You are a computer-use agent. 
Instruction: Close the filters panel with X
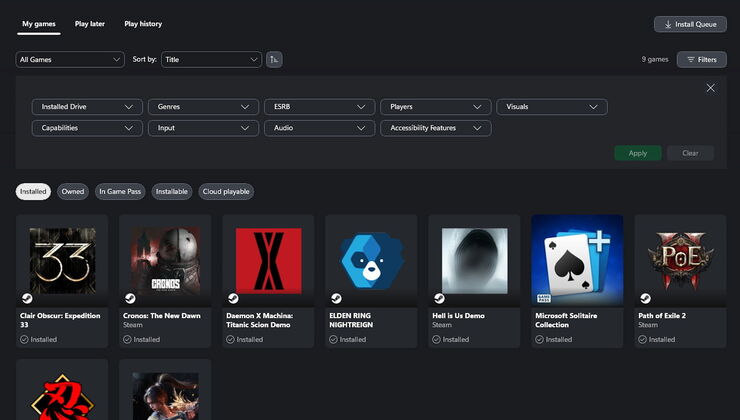[x=710, y=88]
